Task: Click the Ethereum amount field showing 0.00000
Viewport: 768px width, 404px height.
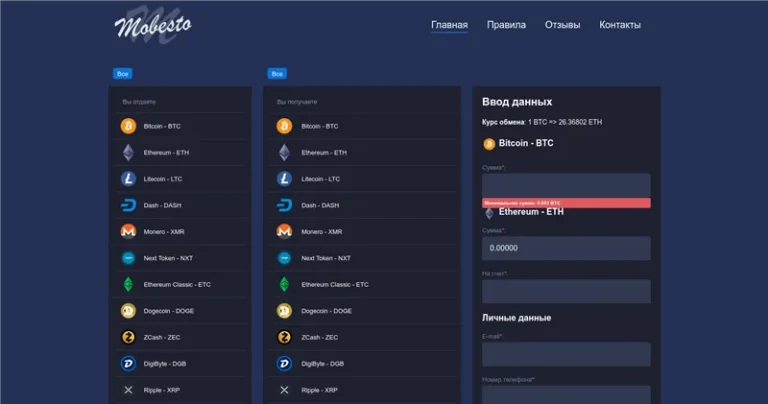Action: (x=566, y=248)
